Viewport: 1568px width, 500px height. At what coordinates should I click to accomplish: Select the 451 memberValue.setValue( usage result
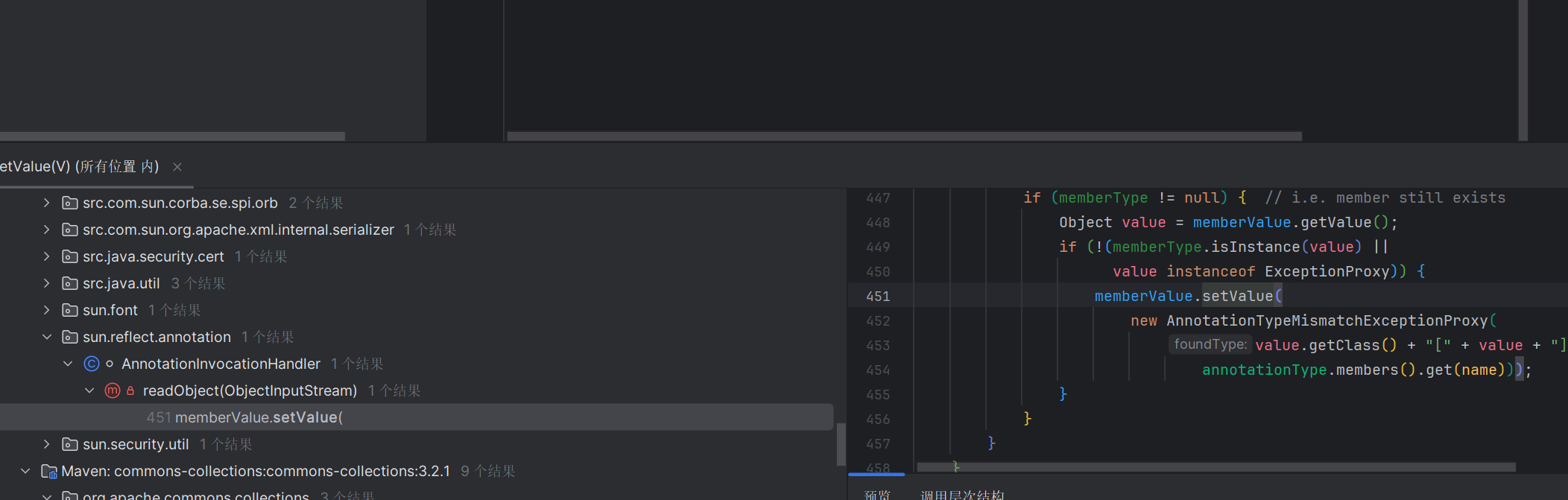[x=244, y=417]
